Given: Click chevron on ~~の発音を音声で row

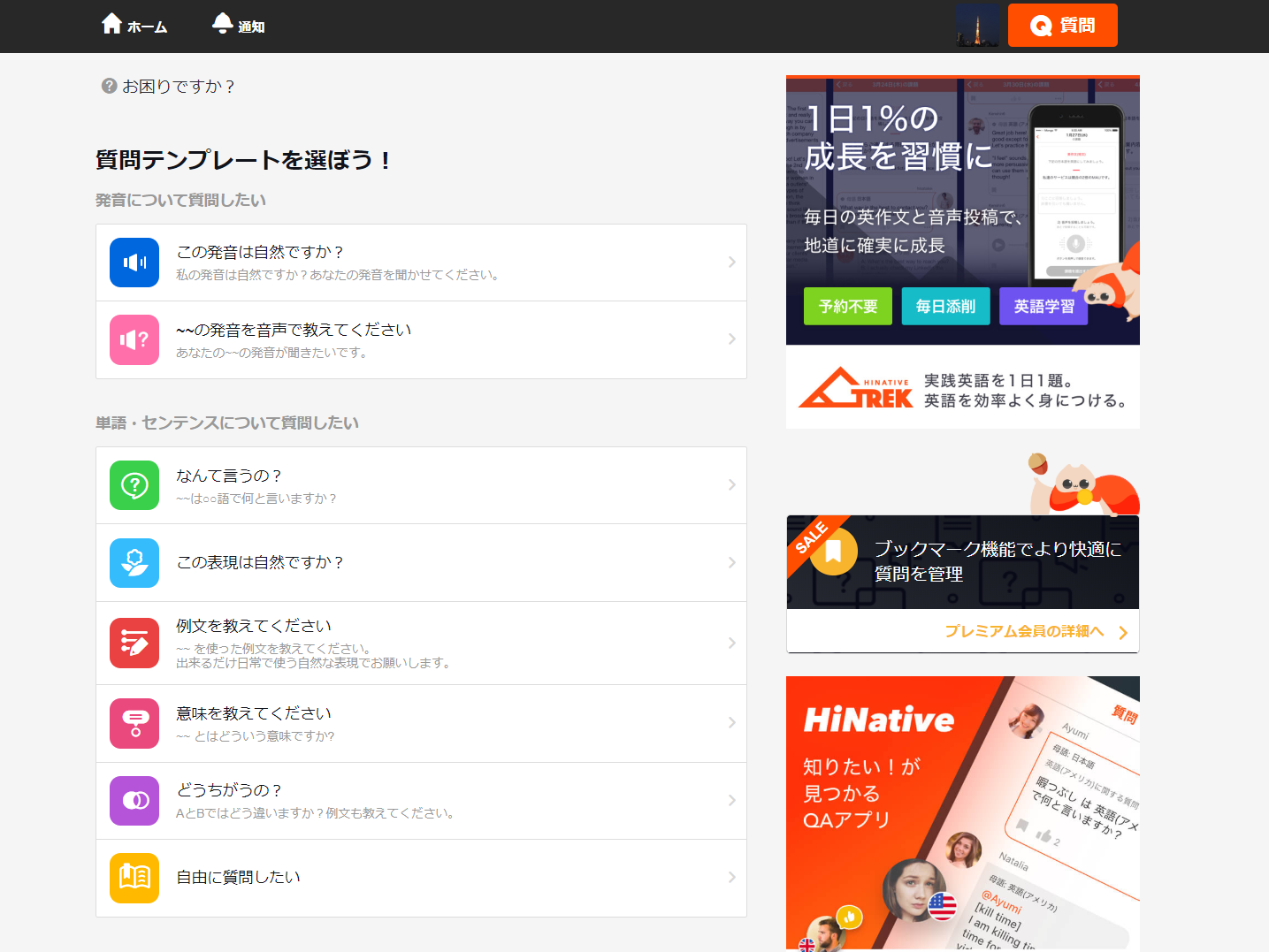Looking at the screenshot, I should [x=731, y=339].
